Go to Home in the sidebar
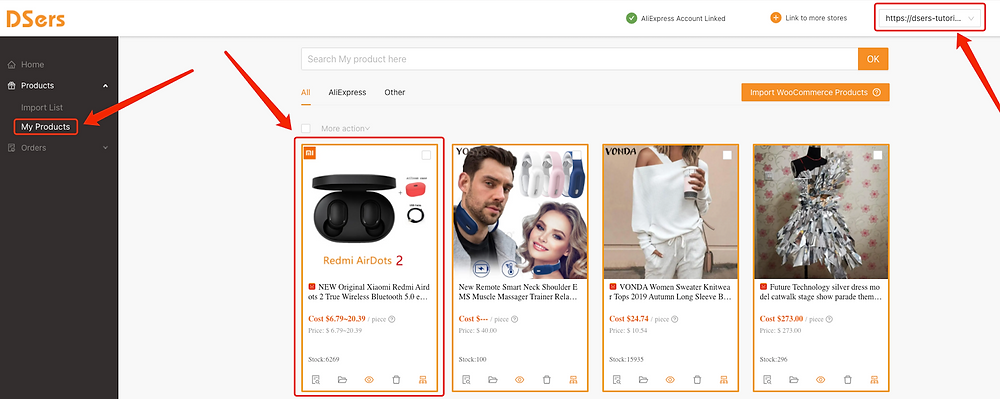1000x399 pixels. coord(33,64)
